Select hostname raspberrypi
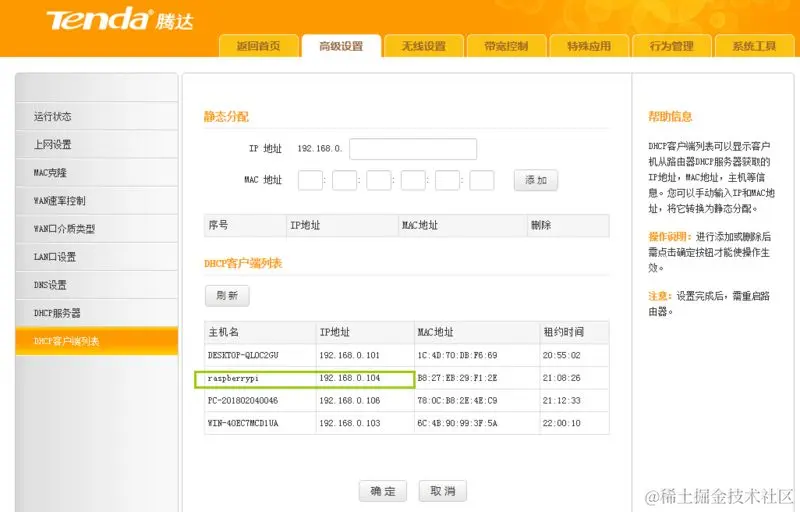The image size is (800, 512). coord(233,378)
